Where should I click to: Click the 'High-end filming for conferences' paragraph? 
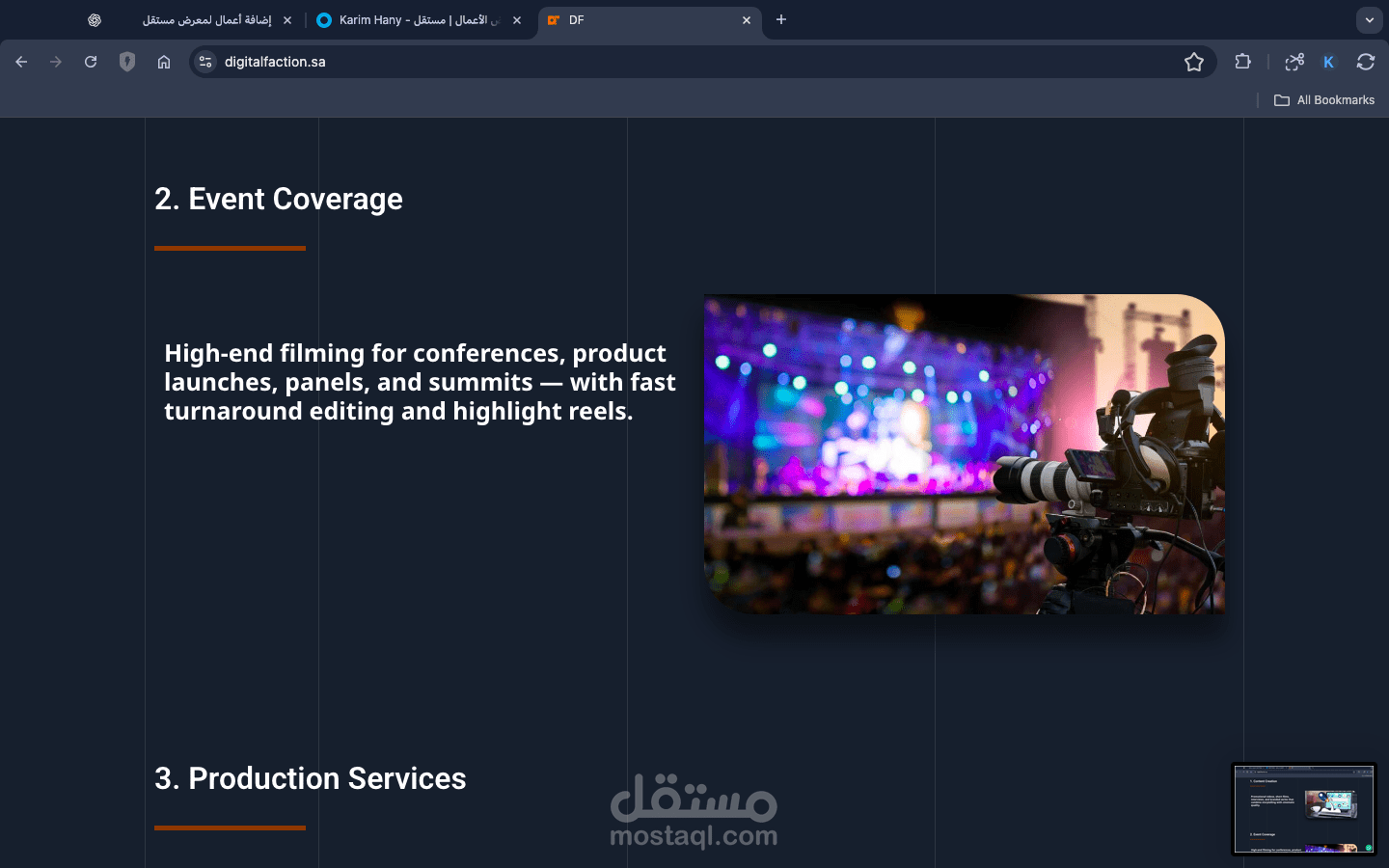click(x=420, y=382)
